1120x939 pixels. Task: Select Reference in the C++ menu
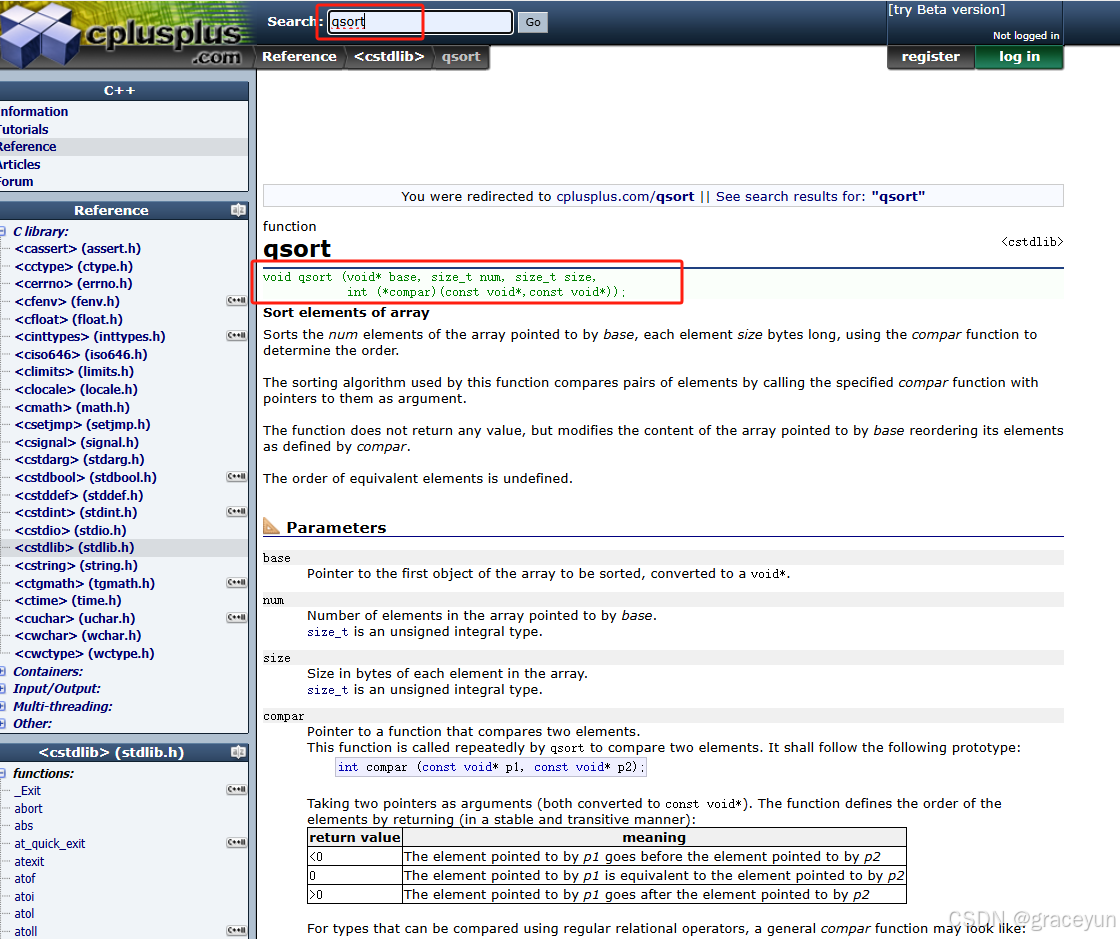tap(28, 146)
